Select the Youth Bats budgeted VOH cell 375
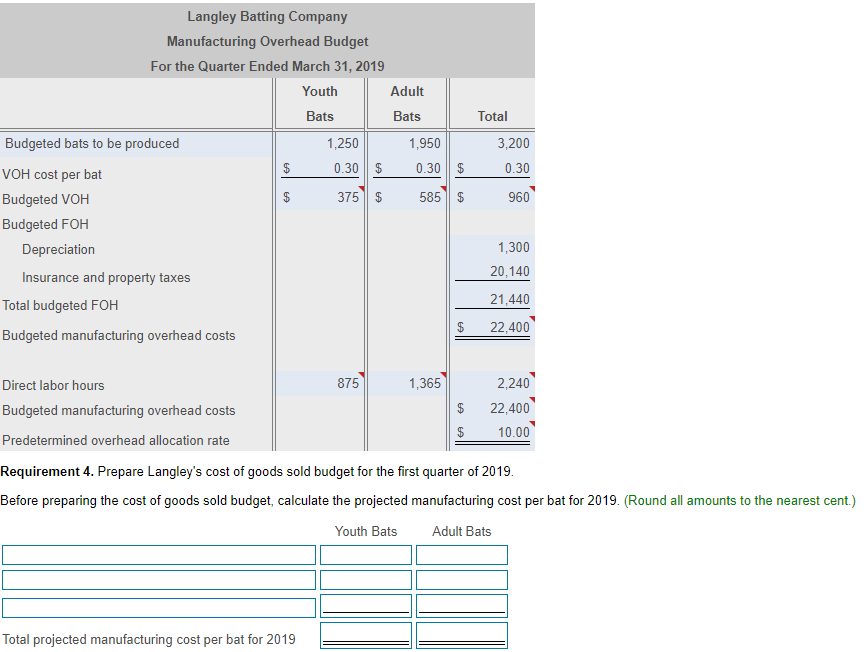 (320, 197)
